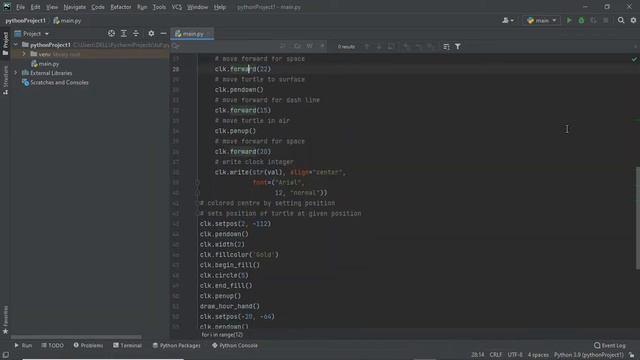Click the lock icon in status bar

click(631, 355)
